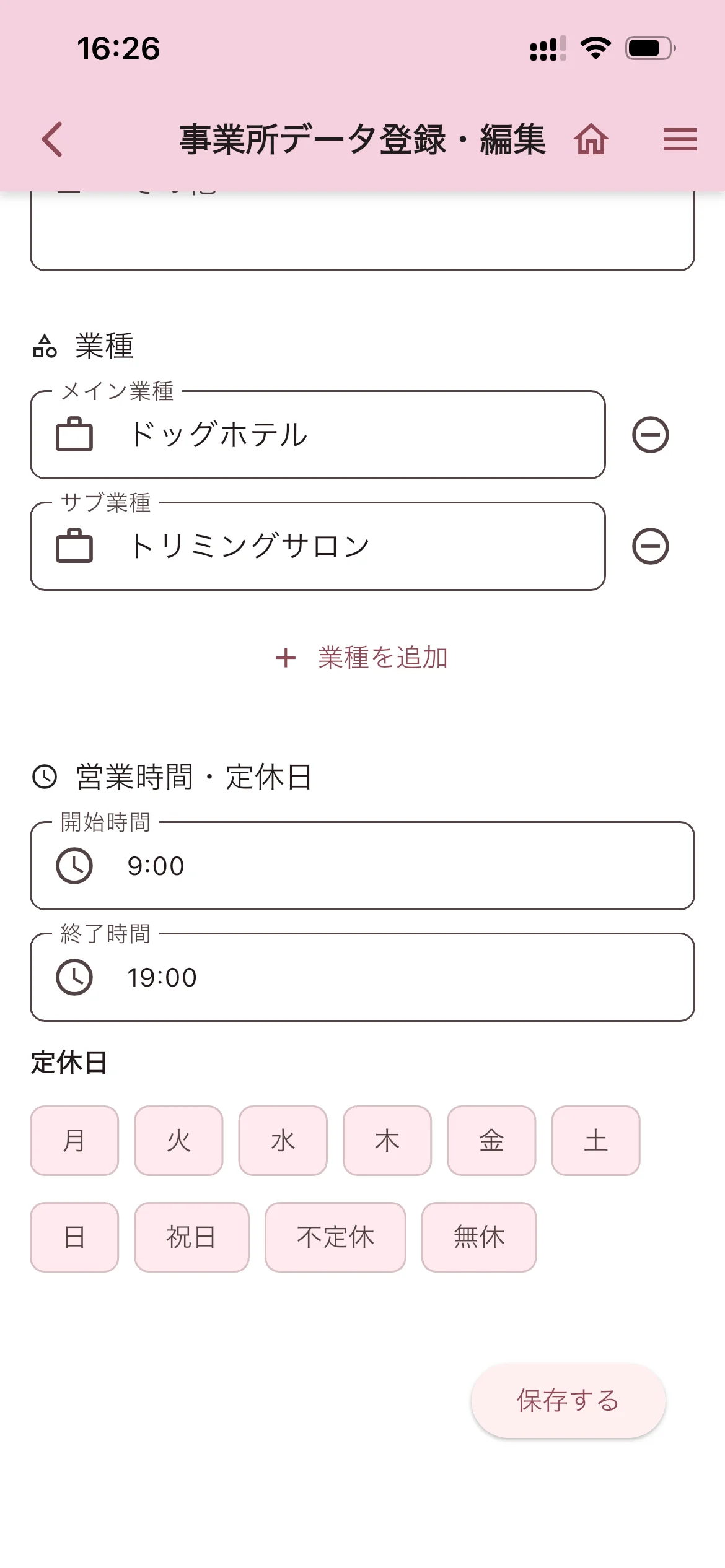Enable the 無休 chip
The height and width of the screenshot is (1568, 725).
[479, 1237]
